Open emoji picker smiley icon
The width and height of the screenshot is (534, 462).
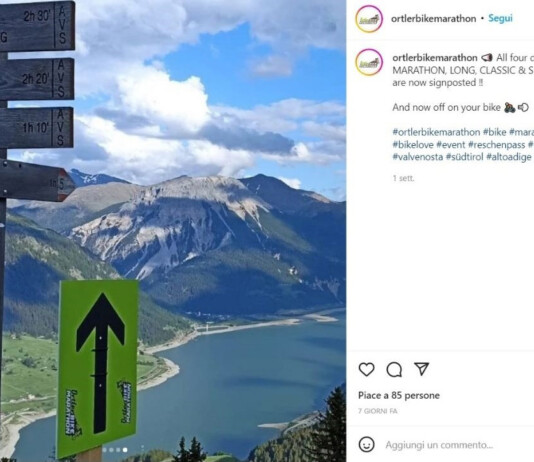tap(366, 445)
